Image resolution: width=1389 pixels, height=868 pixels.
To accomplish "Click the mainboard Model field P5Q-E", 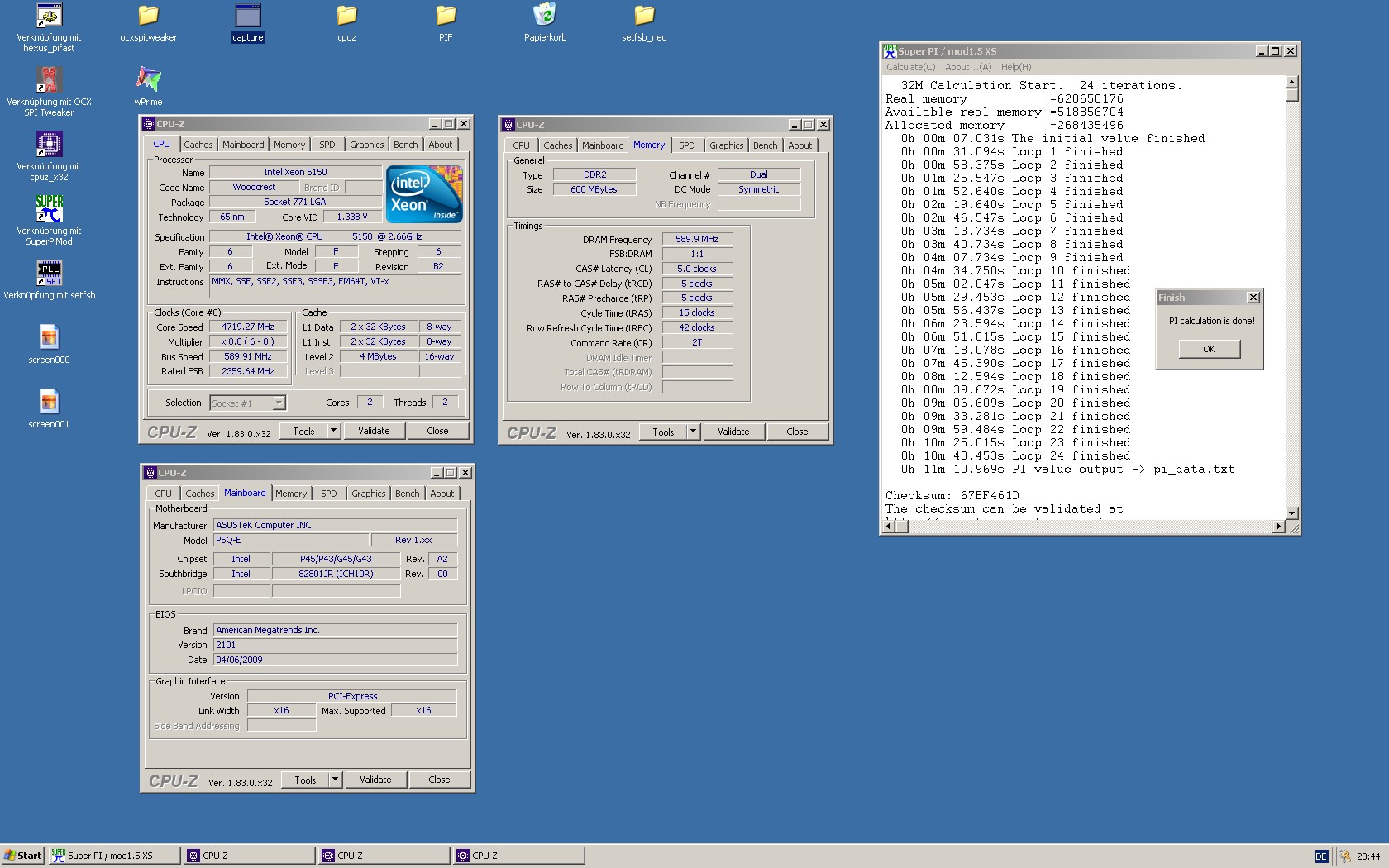I will tap(291, 540).
